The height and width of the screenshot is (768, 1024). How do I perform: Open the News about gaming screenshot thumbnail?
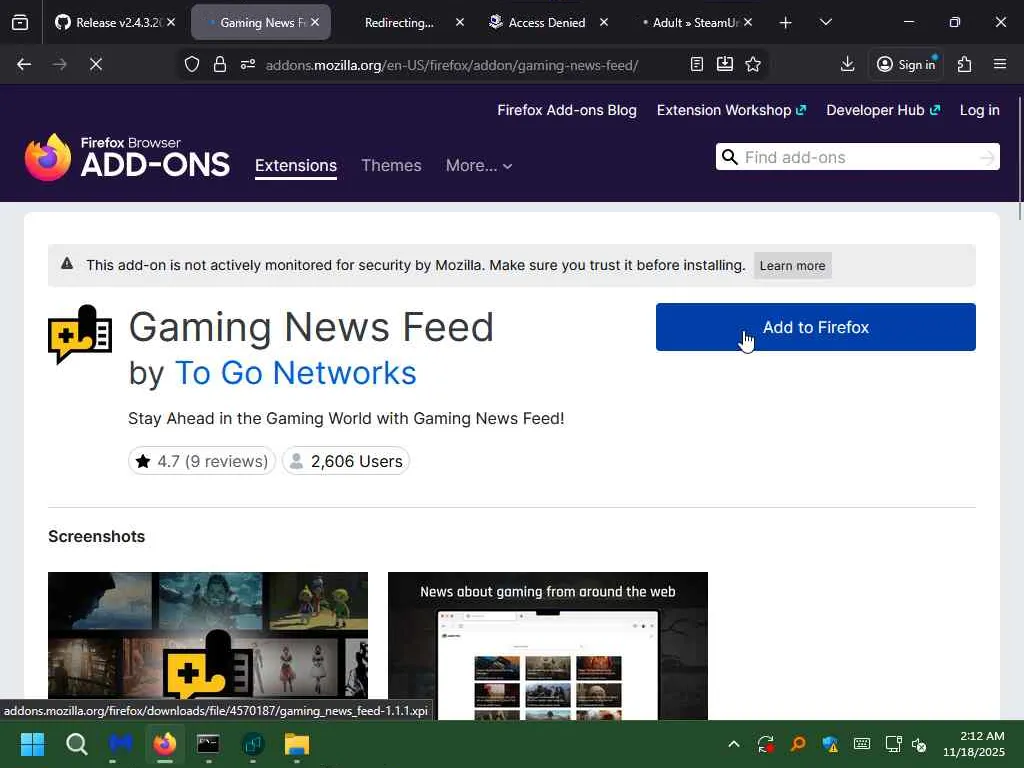point(547,645)
